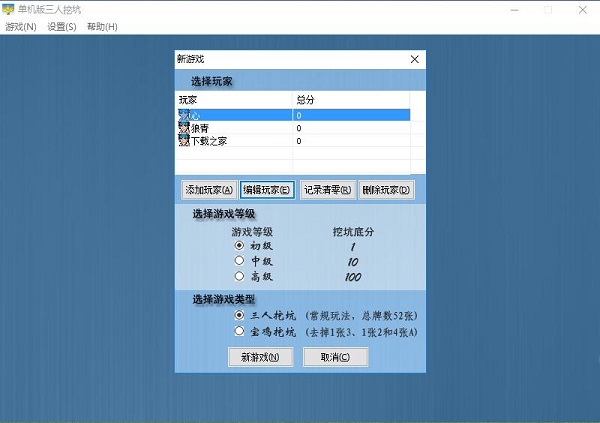Choose 三人挖坑 game type
600x423 pixels.
coord(239,315)
